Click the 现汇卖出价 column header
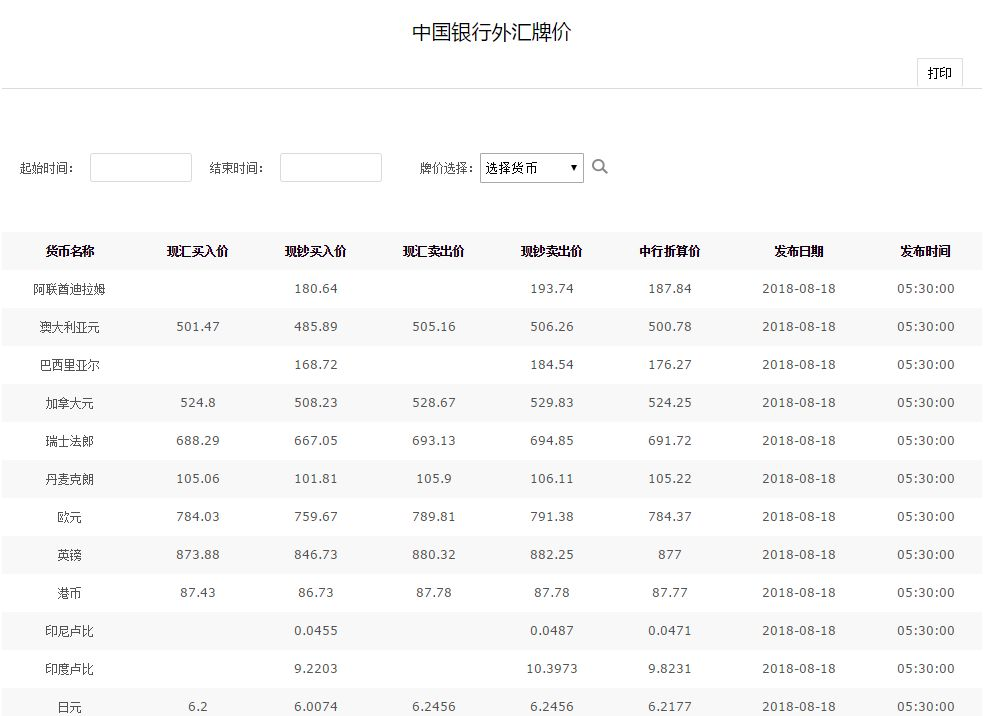This screenshot has height=716, width=986. 434,251
